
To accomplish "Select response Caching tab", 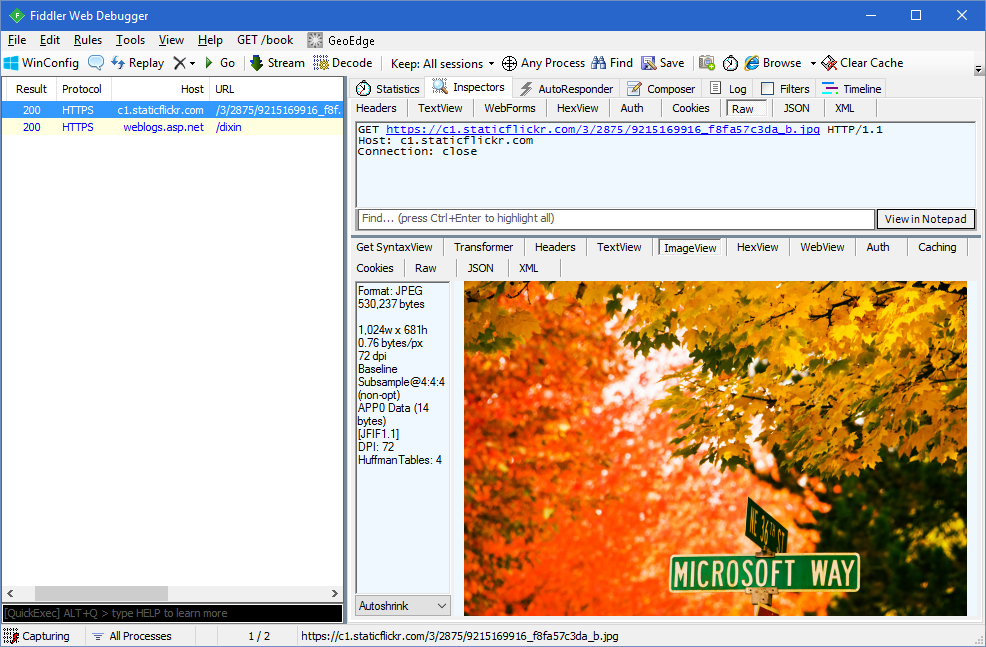I will point(937,247).
